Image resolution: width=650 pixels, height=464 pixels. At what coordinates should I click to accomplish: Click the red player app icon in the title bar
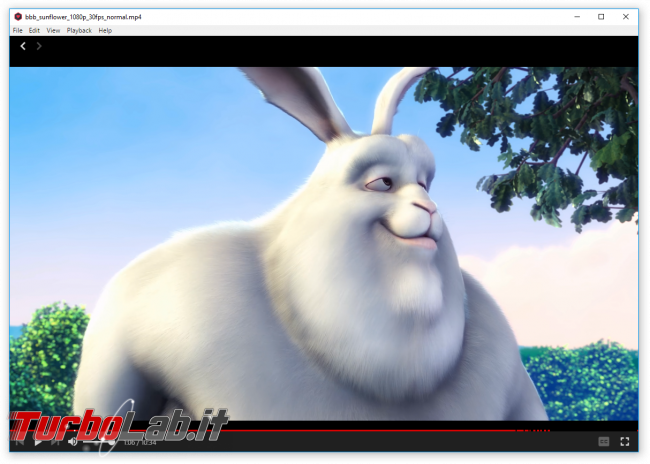(x=18, y=17)
